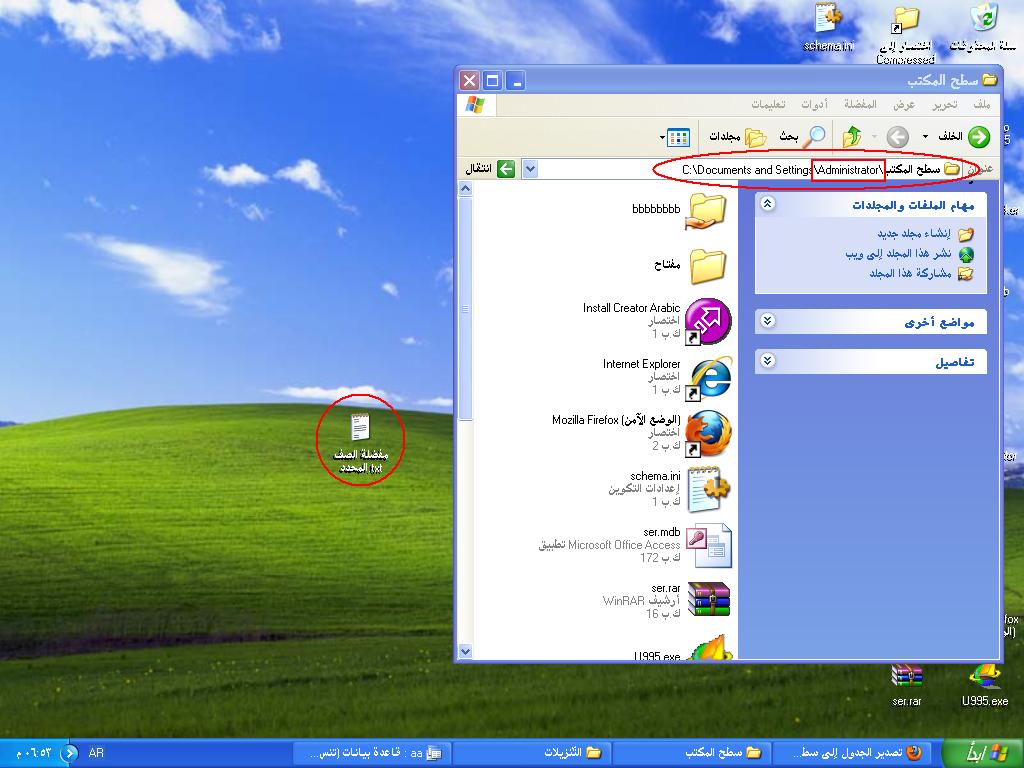Open the View menu (عرض)

[x=904, y=104]
